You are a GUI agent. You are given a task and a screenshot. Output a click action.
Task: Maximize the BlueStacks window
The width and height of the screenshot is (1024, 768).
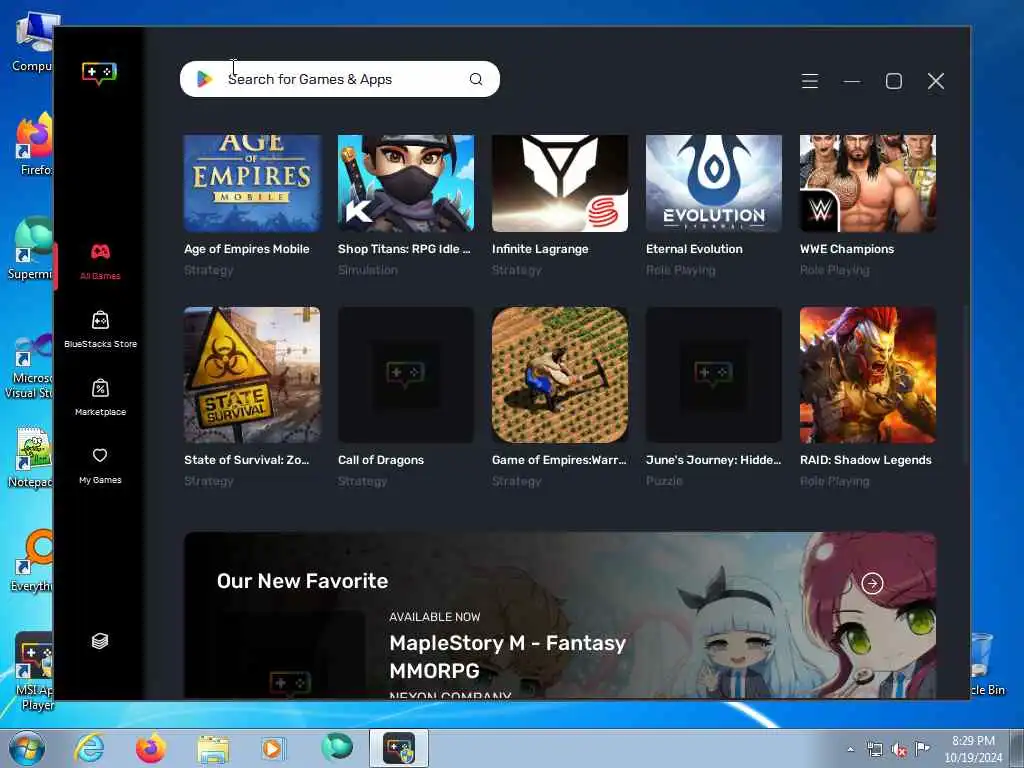pyautogui.click(x=893, y=81)
